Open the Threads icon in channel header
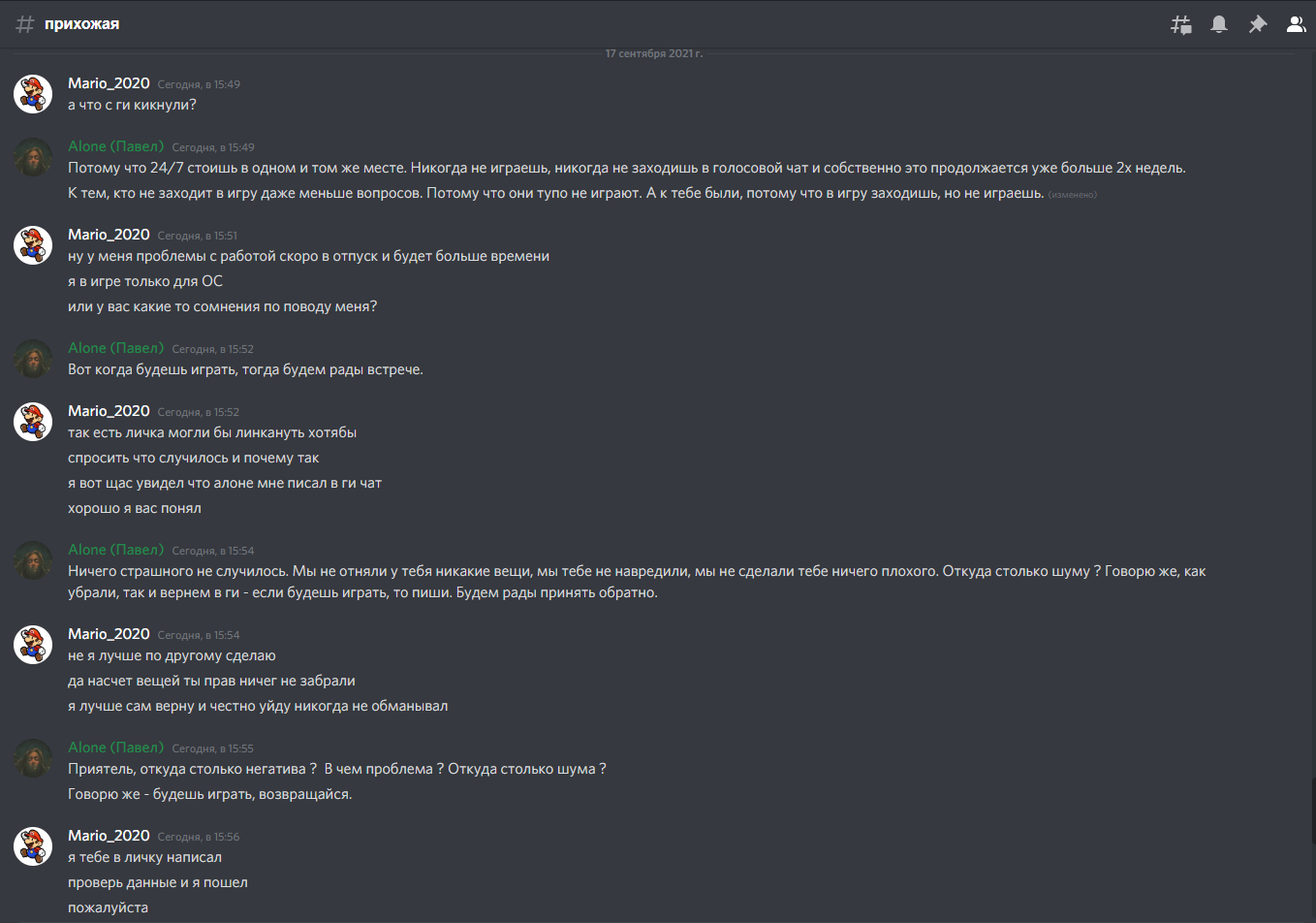This screenshot has height=923, width=1316. 1180,24
